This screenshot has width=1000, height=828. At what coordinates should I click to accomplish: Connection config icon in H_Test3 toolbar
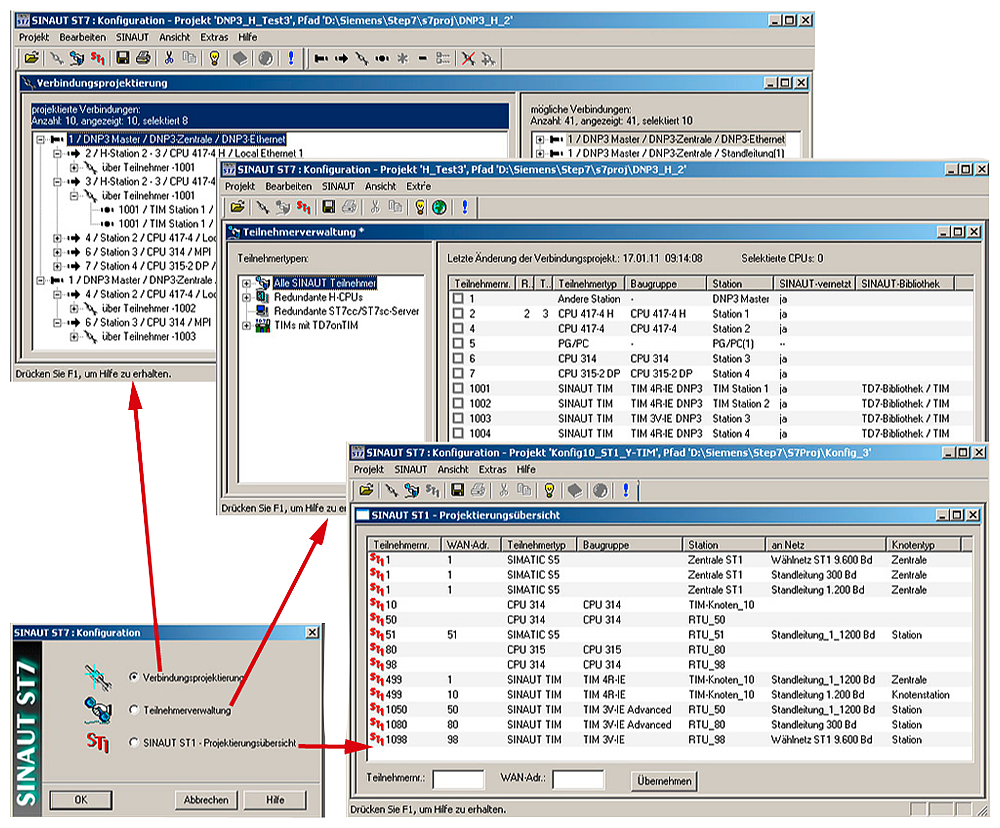tap(263, 207)
